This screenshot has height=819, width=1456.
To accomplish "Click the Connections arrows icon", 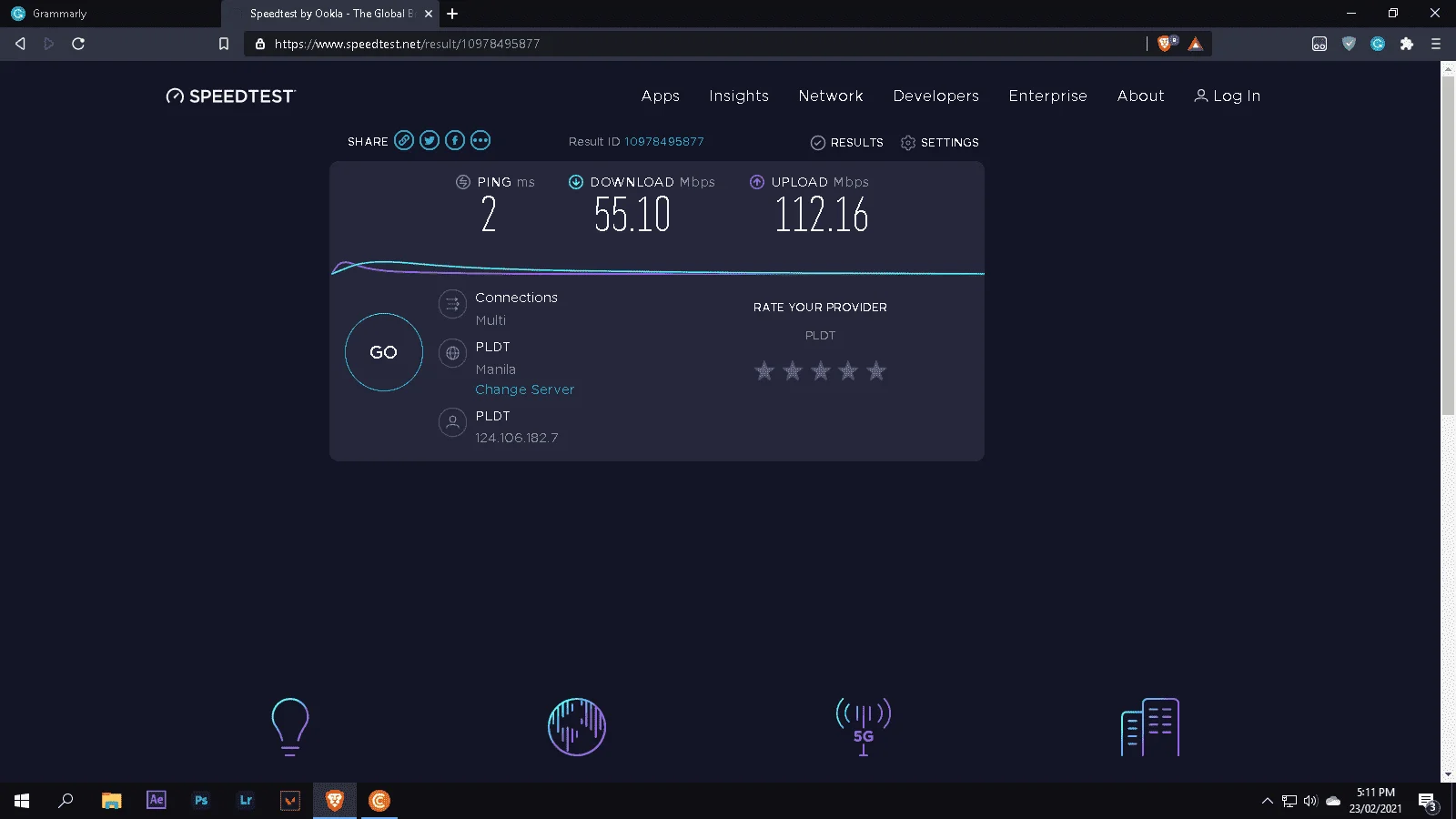I will pyautogui.click(x=452, y=304).
